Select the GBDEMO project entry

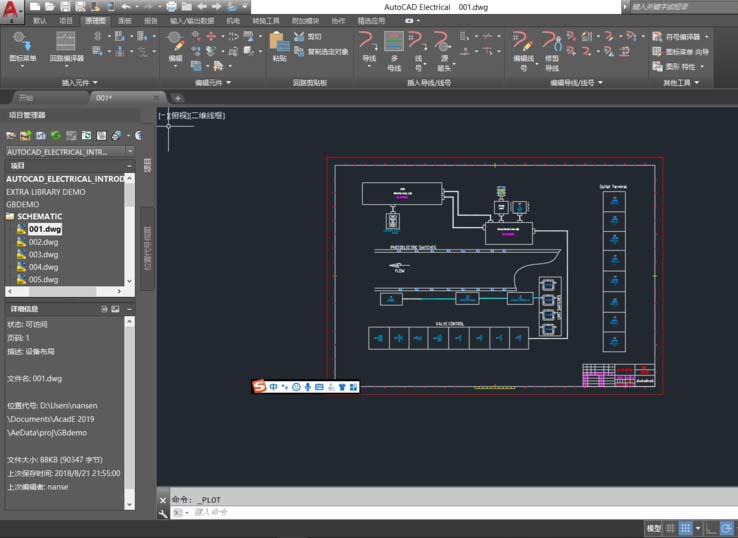click(x=23, y=204)
